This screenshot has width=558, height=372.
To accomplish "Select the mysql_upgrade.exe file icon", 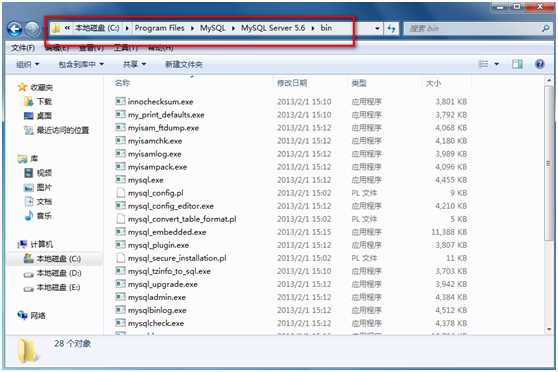I will (x=121, y=284).
